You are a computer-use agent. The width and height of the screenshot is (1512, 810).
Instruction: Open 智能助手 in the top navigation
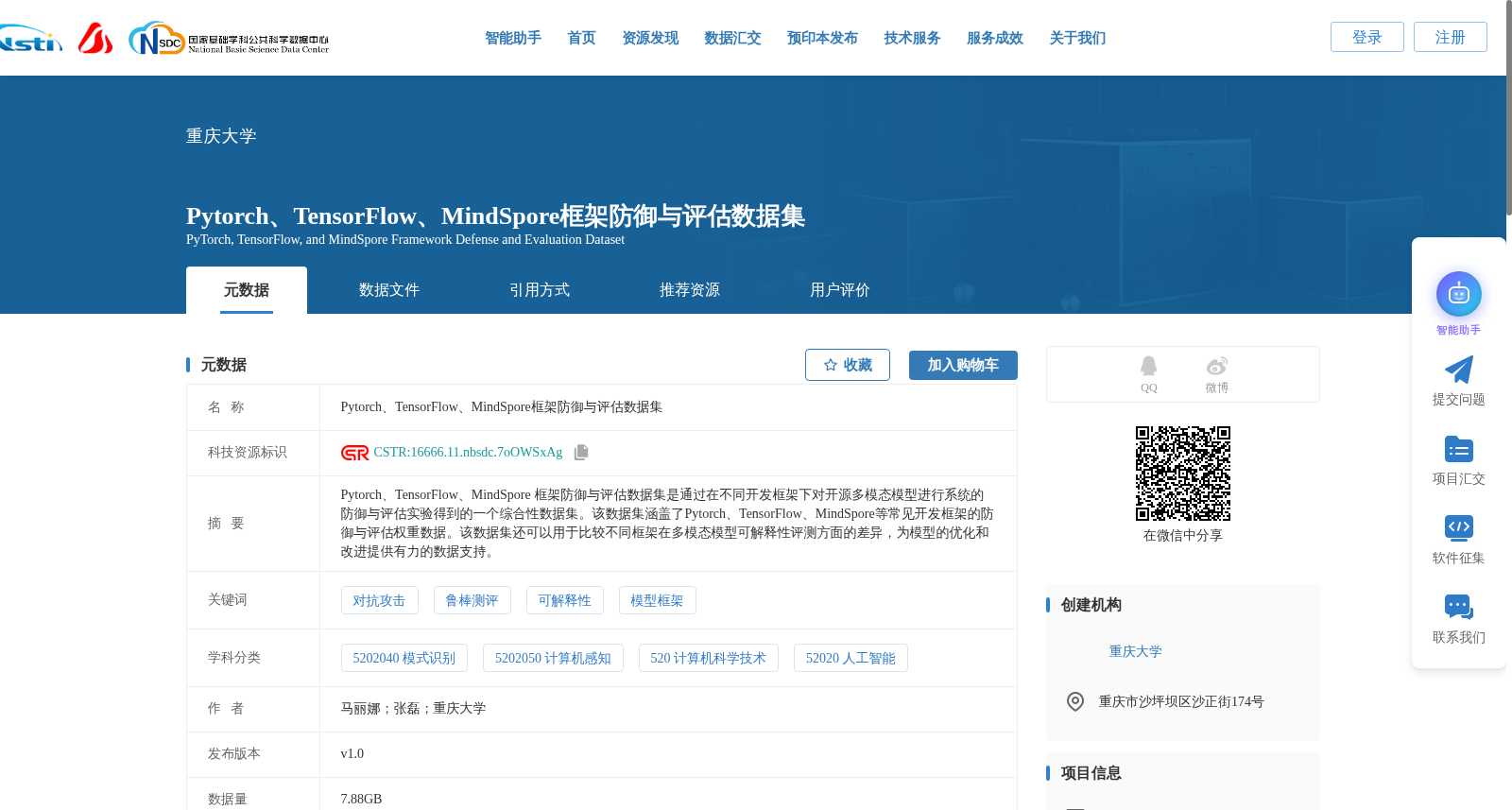(x=513, y=38)
